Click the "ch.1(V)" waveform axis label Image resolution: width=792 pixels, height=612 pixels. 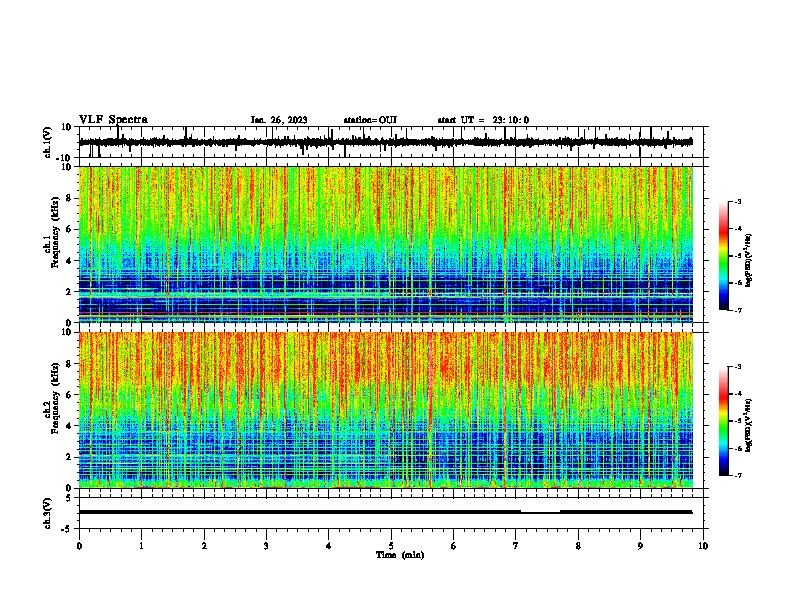click(x=48, y=142)
